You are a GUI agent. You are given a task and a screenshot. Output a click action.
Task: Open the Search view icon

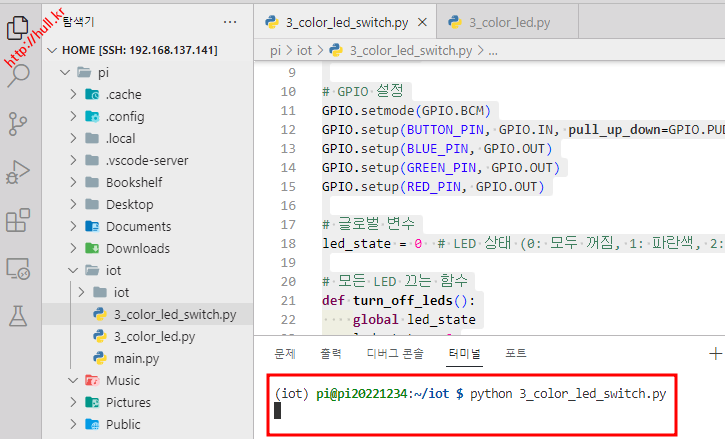[x=19, y=75]
